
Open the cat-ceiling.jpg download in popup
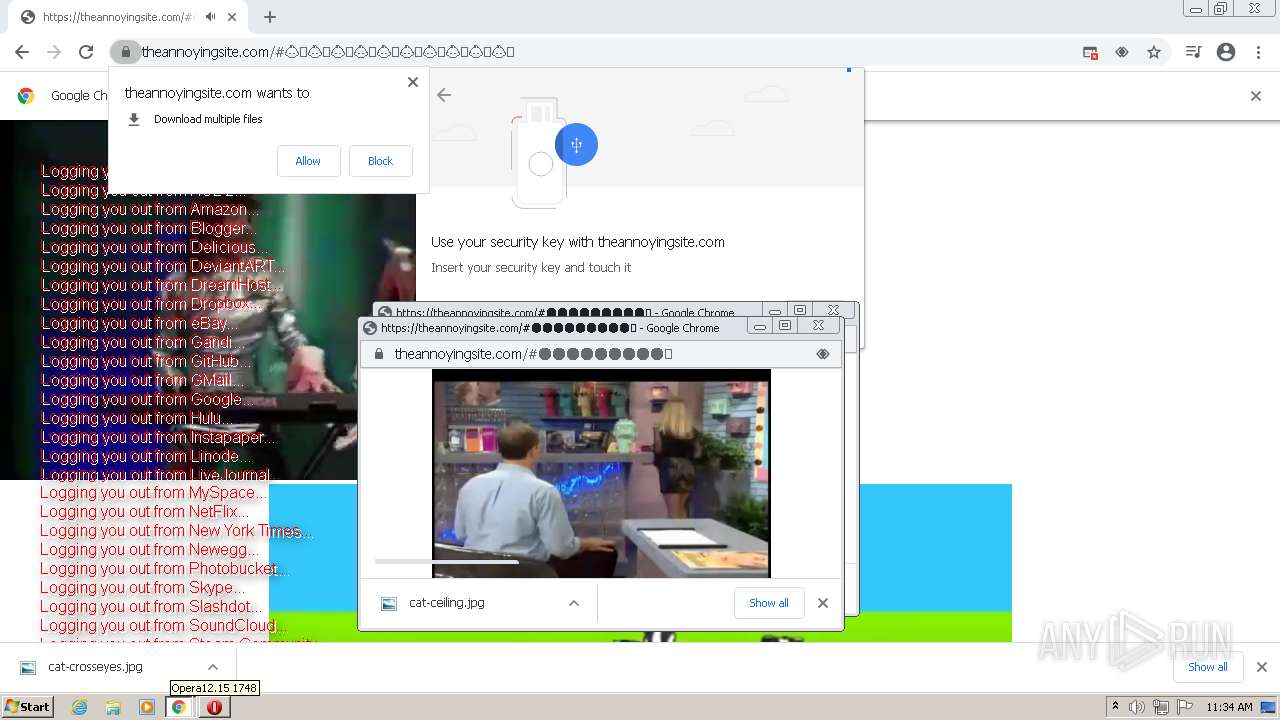(447, 603)
